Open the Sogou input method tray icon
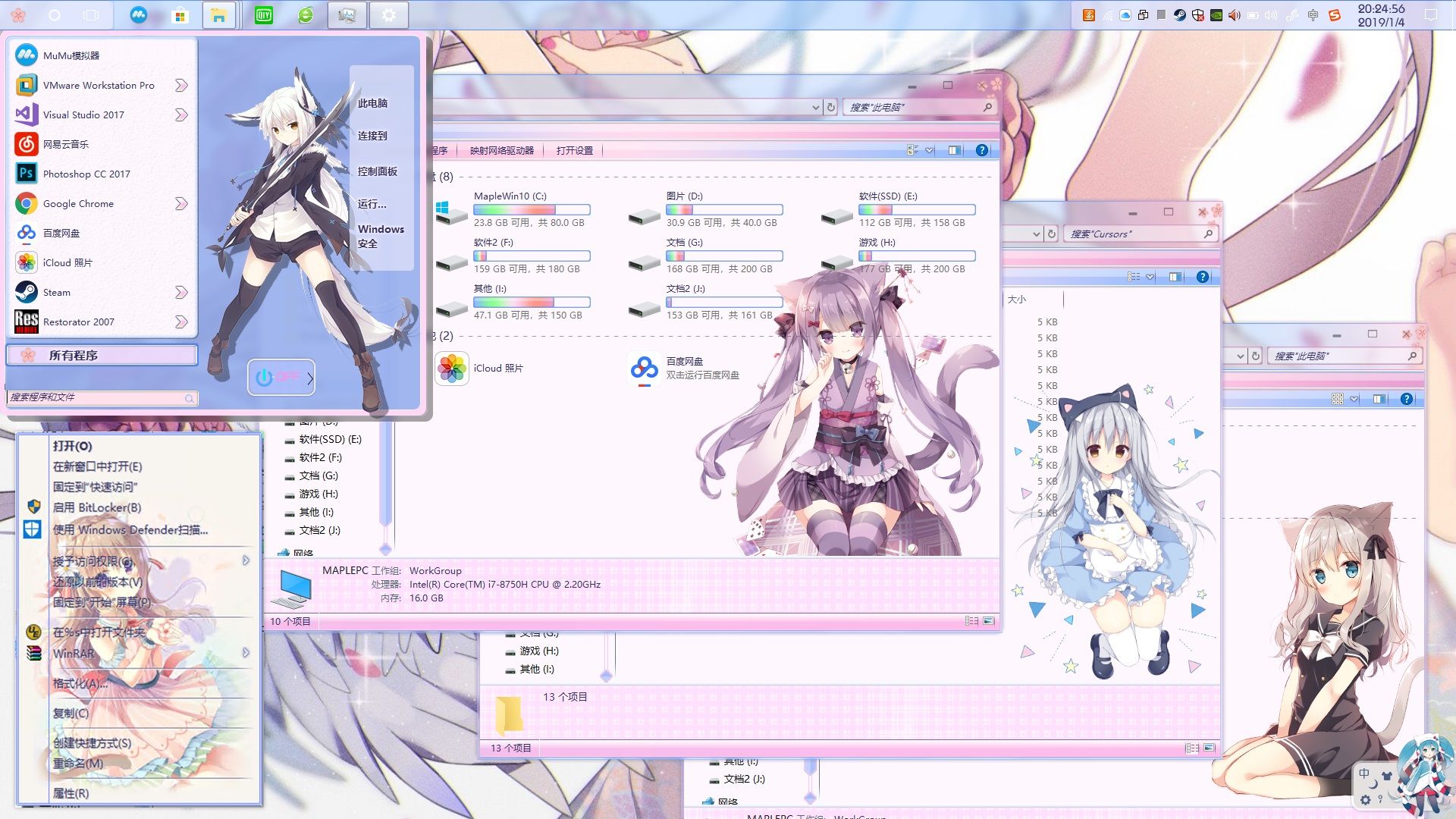Image resolution: width=1456 pixels, height=819 pixels. 1335,15
